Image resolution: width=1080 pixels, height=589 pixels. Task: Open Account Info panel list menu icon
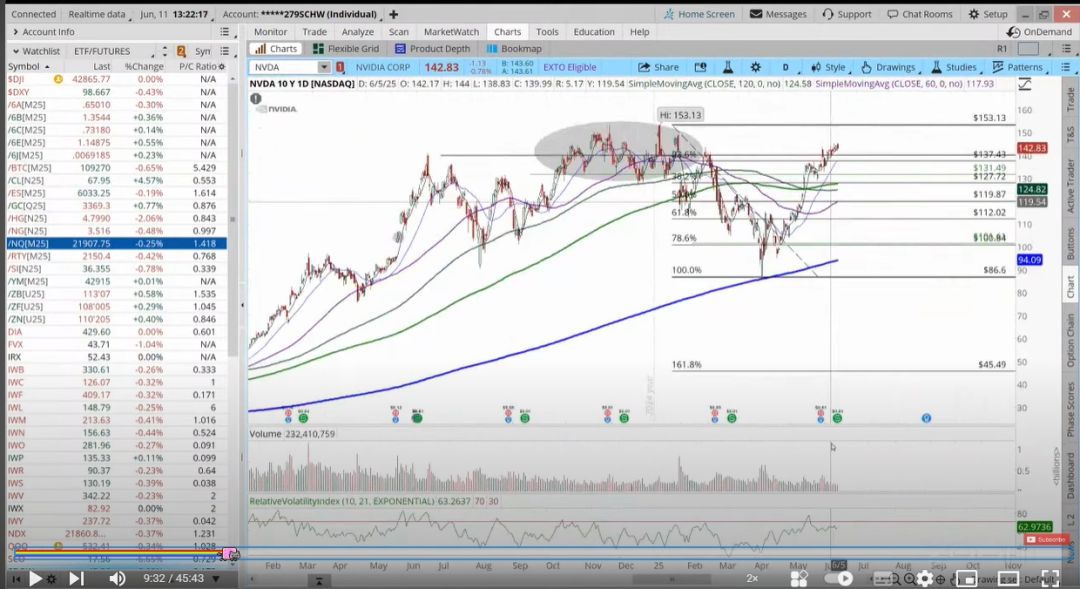(x=225, y=32)
